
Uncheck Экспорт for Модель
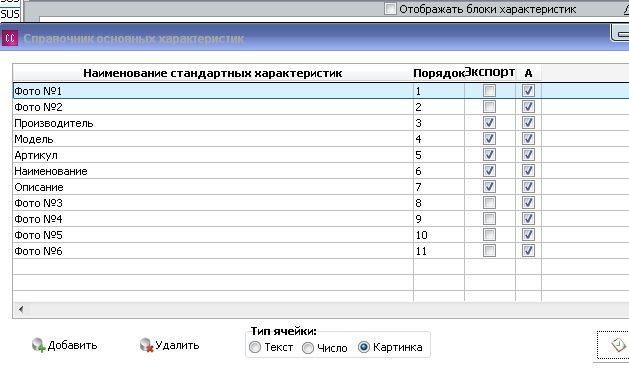pyautogui.click(x=489, y=139)
